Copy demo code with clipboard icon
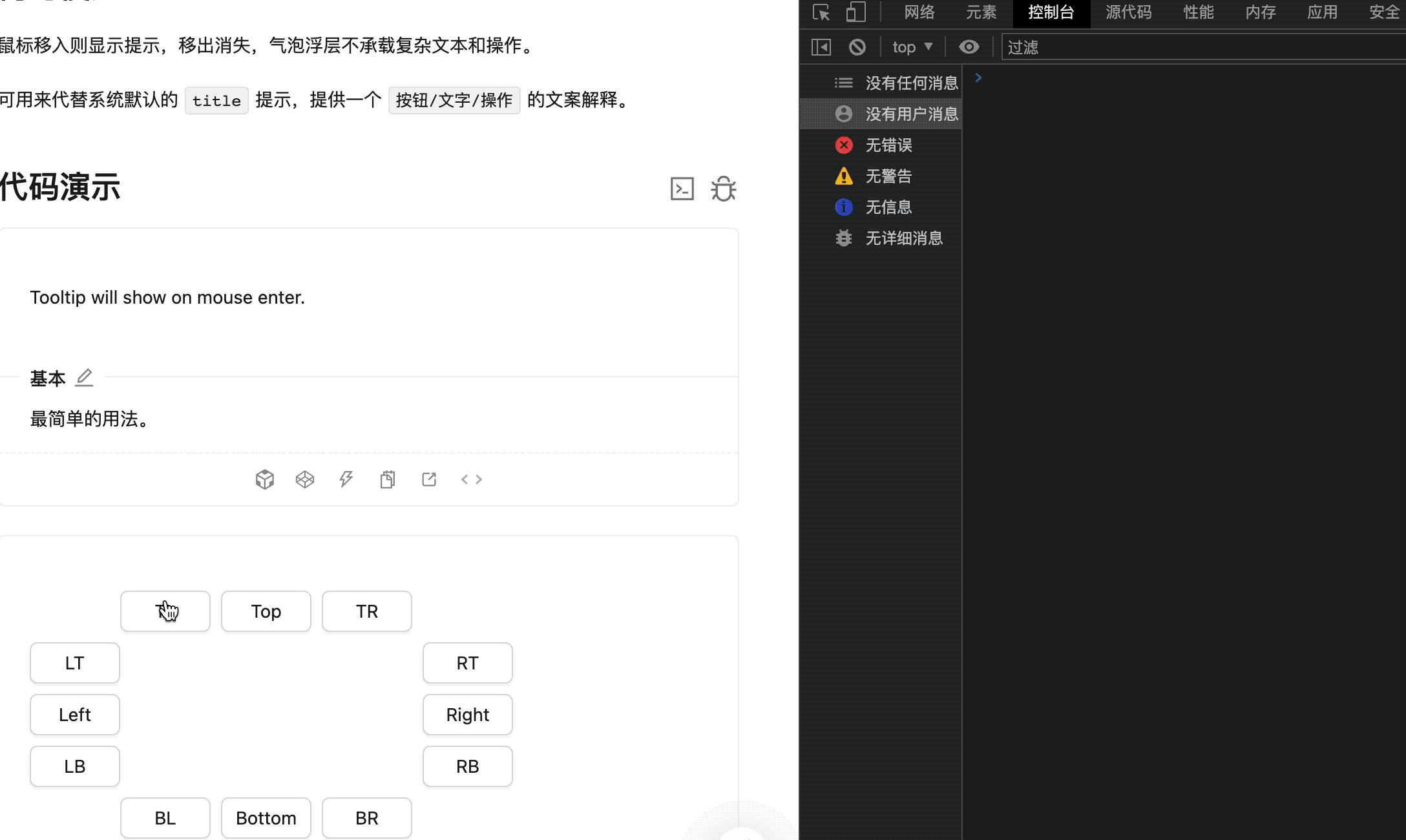The image size is (1406, 840). pos(388,479)
